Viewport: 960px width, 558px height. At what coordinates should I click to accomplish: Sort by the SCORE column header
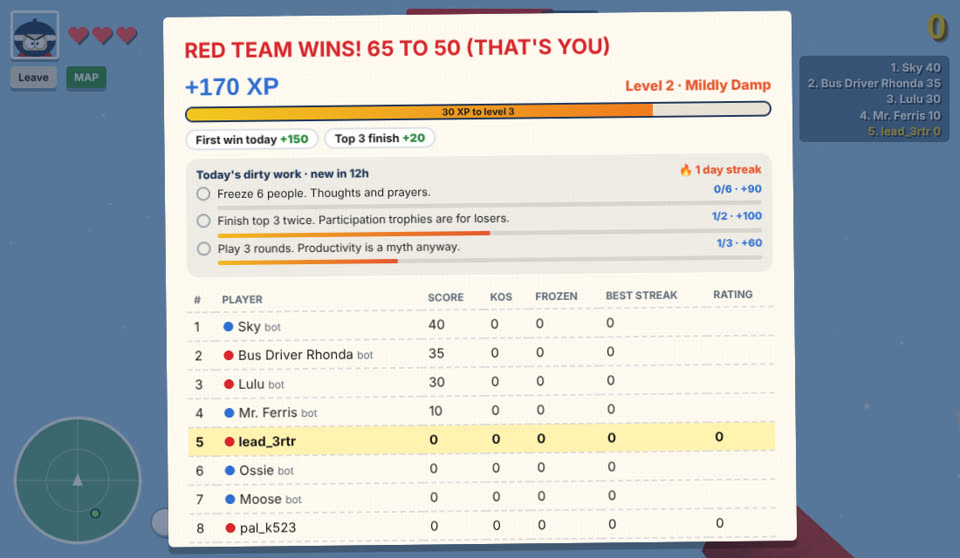[x=445, y=298]
